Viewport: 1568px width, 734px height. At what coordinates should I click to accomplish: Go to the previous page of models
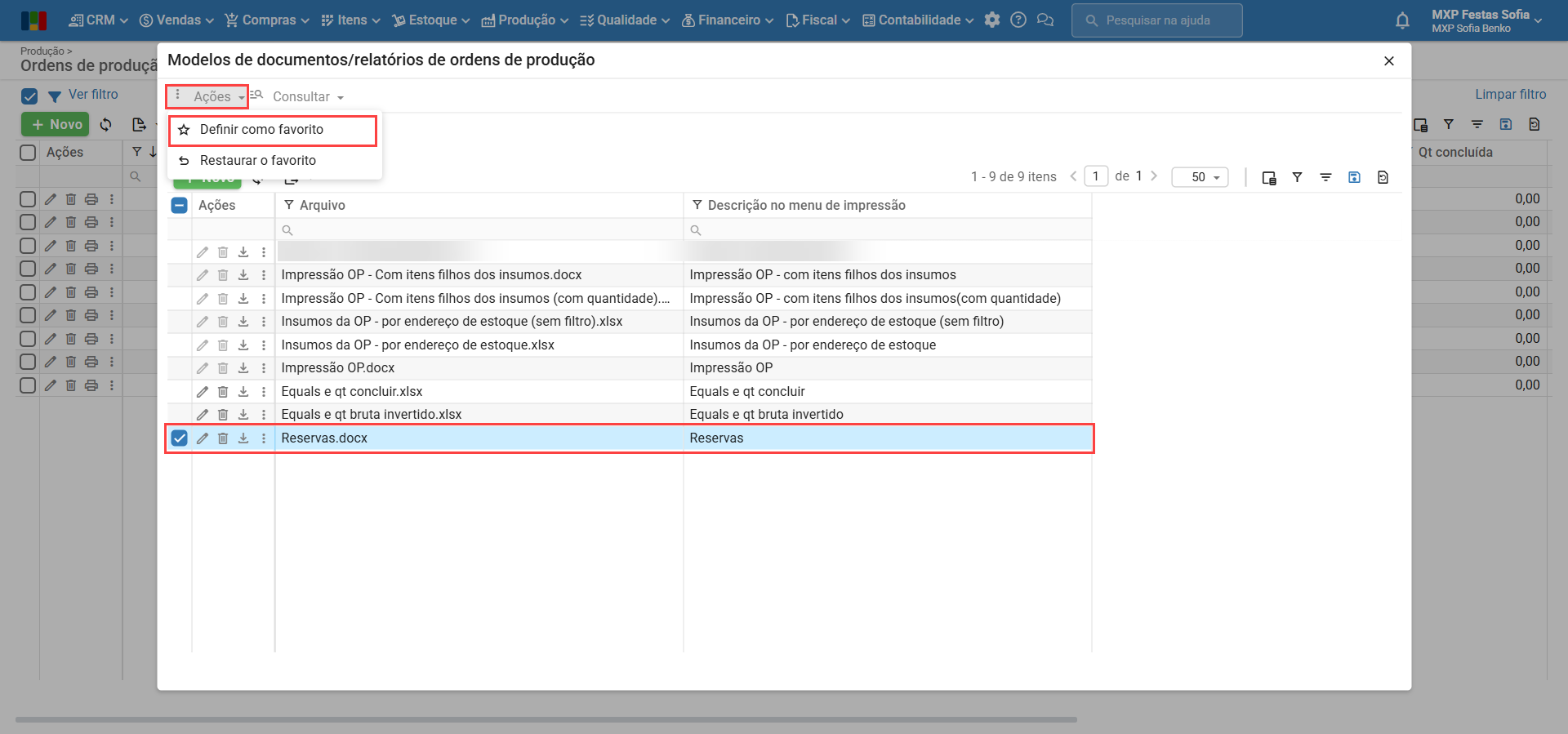[x=1073, y=176]
